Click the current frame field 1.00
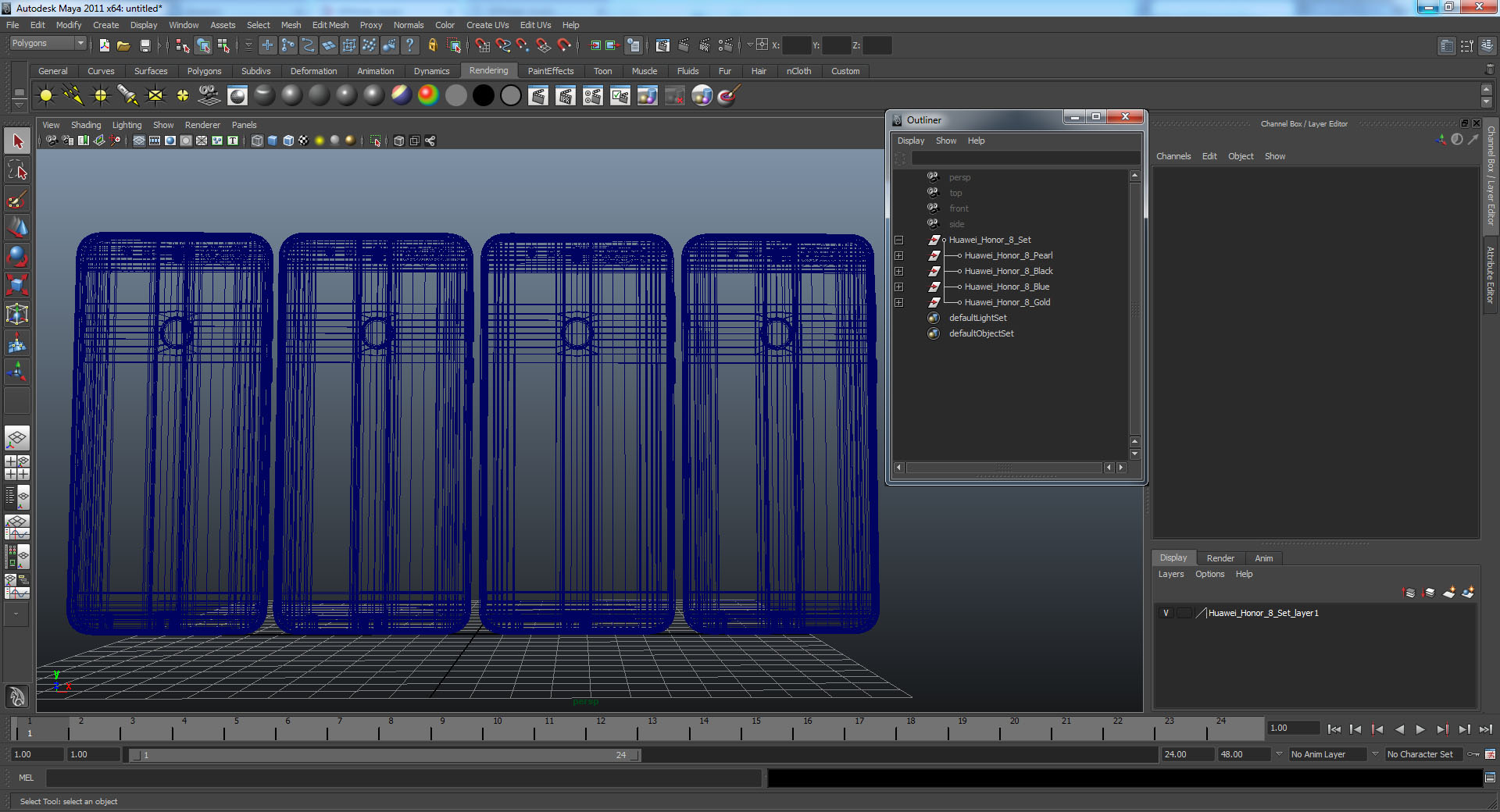The width and height of the screenshot is (1500, 812). tap(1294, 728)
